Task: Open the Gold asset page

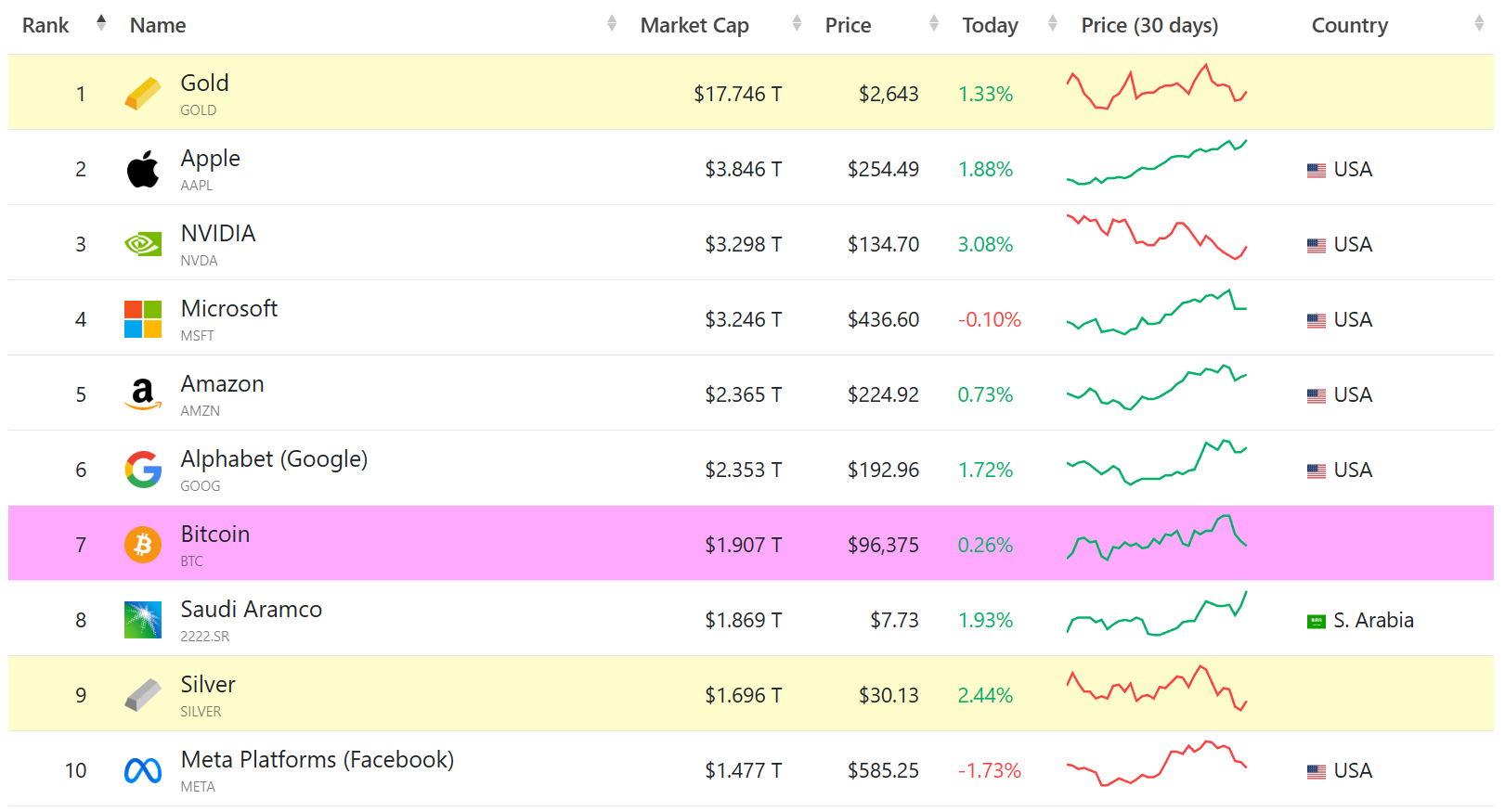Action: 204,83
